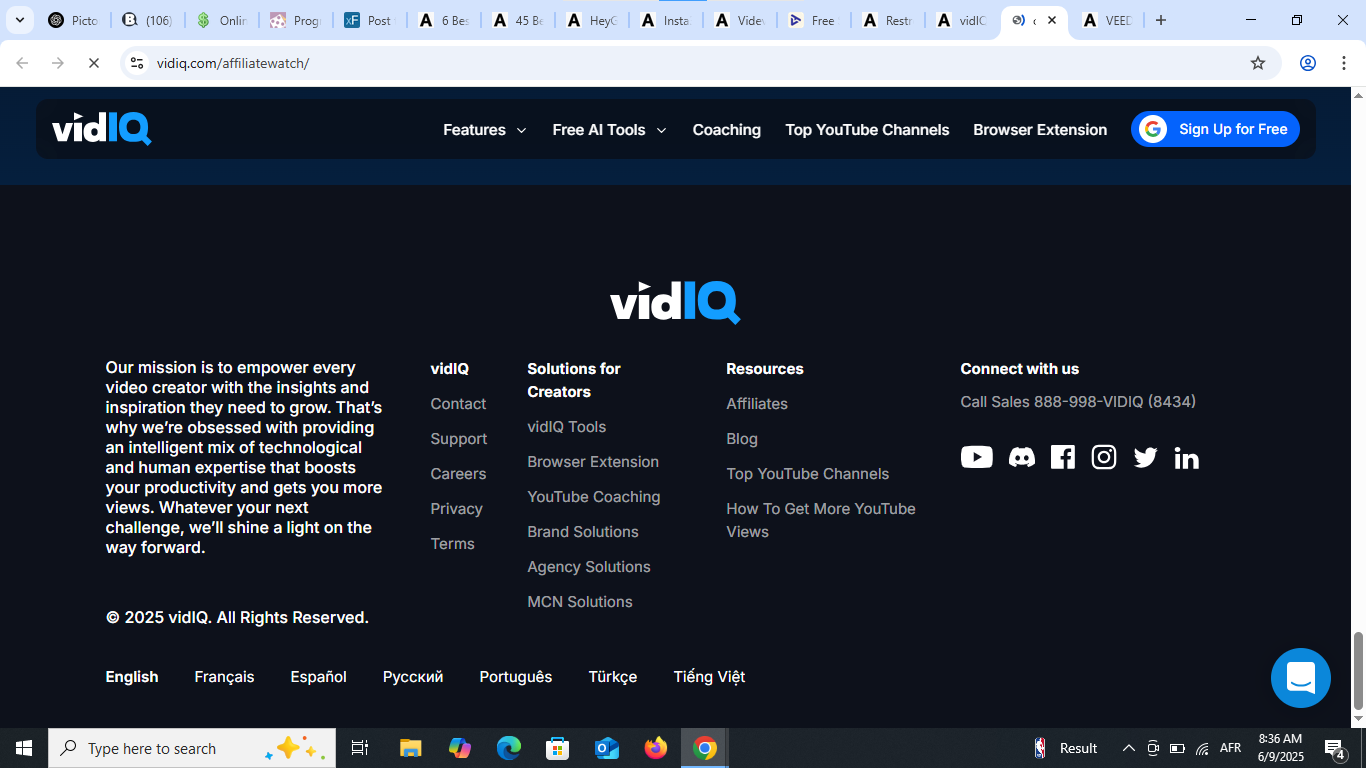1366x768 pixels.
Task: Switch site language to Türkçe
Action: point(613,677)
